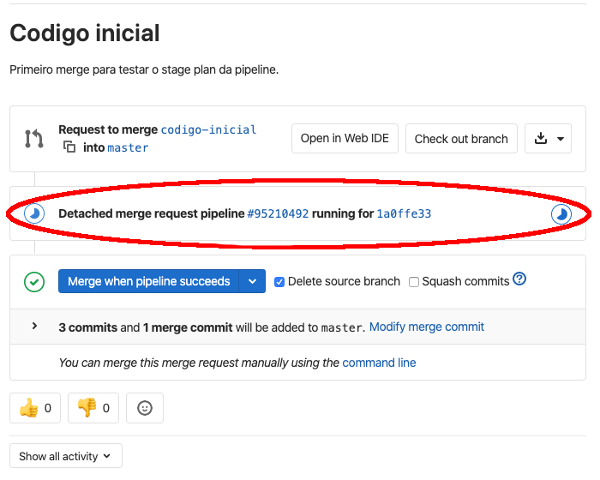Click the merge request branch icon
Viewport: 600px width, 480px height.
tap(34, 139)
